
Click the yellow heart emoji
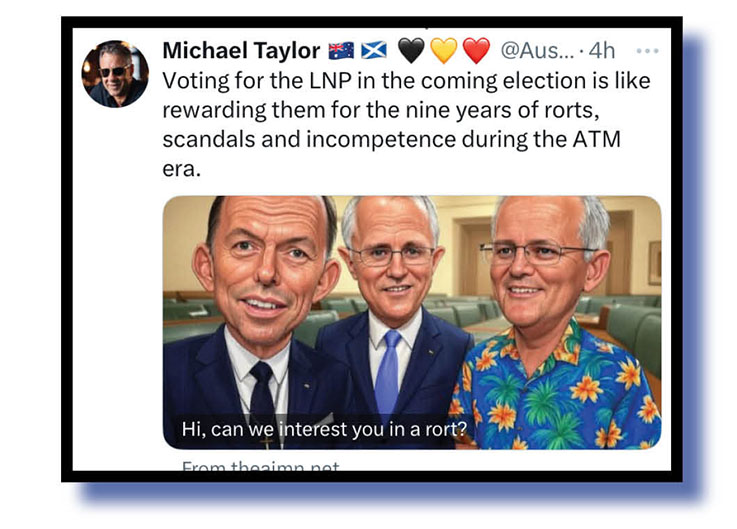[444, 50]
